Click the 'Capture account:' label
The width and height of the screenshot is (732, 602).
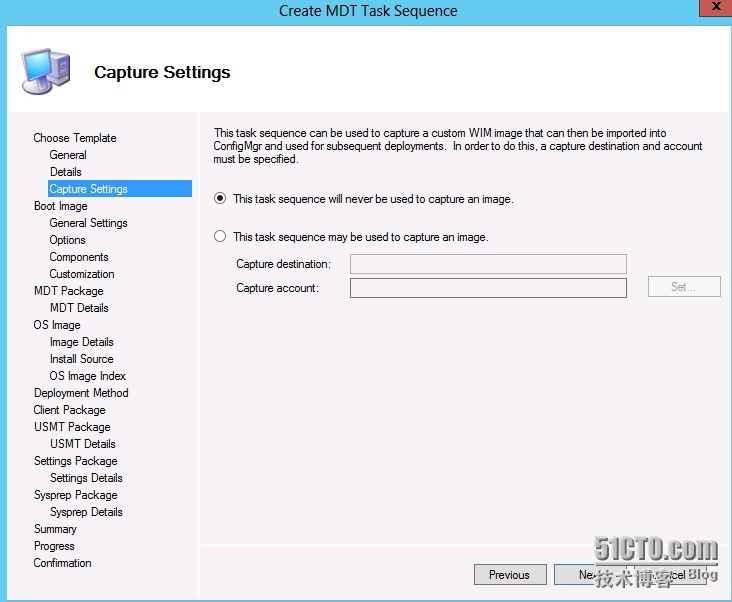coord(277,288)
